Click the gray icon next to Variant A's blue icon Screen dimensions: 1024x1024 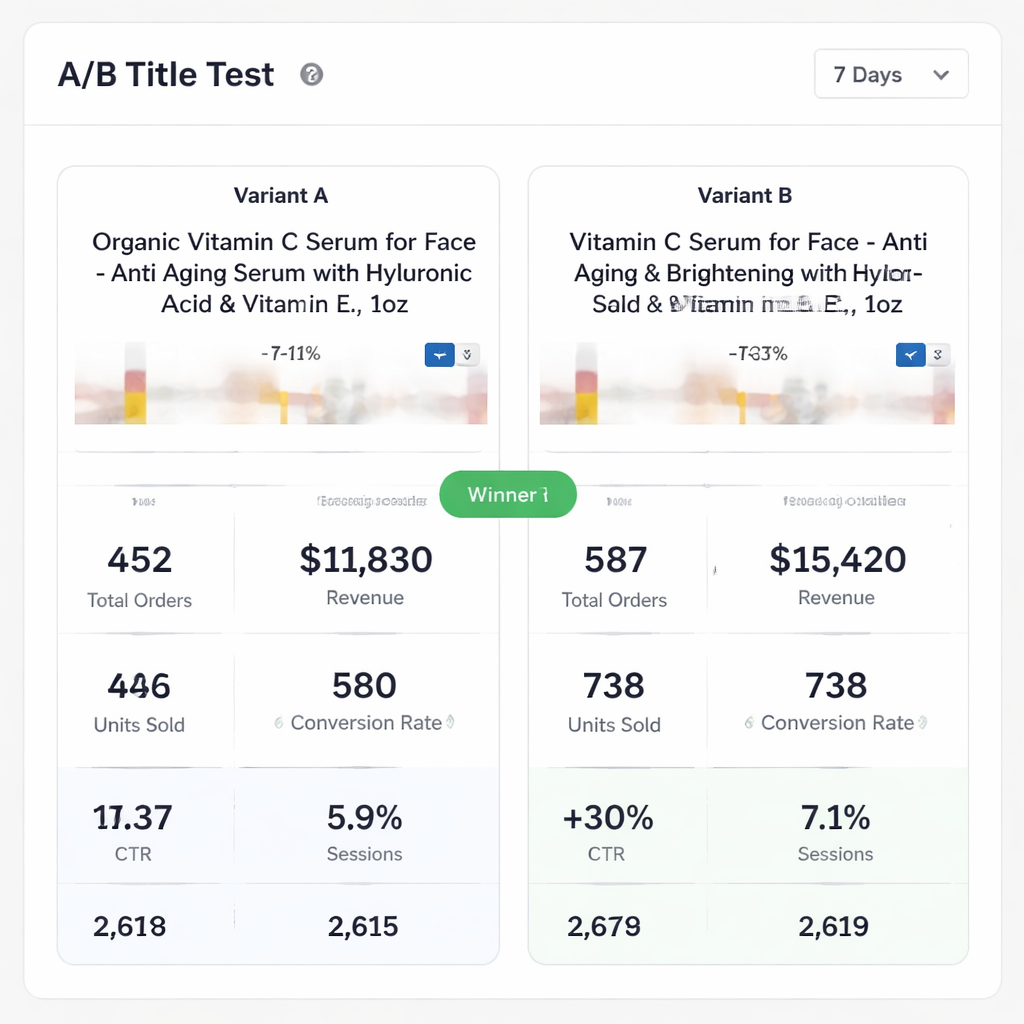pyautogui.click(x=466, y=355)
